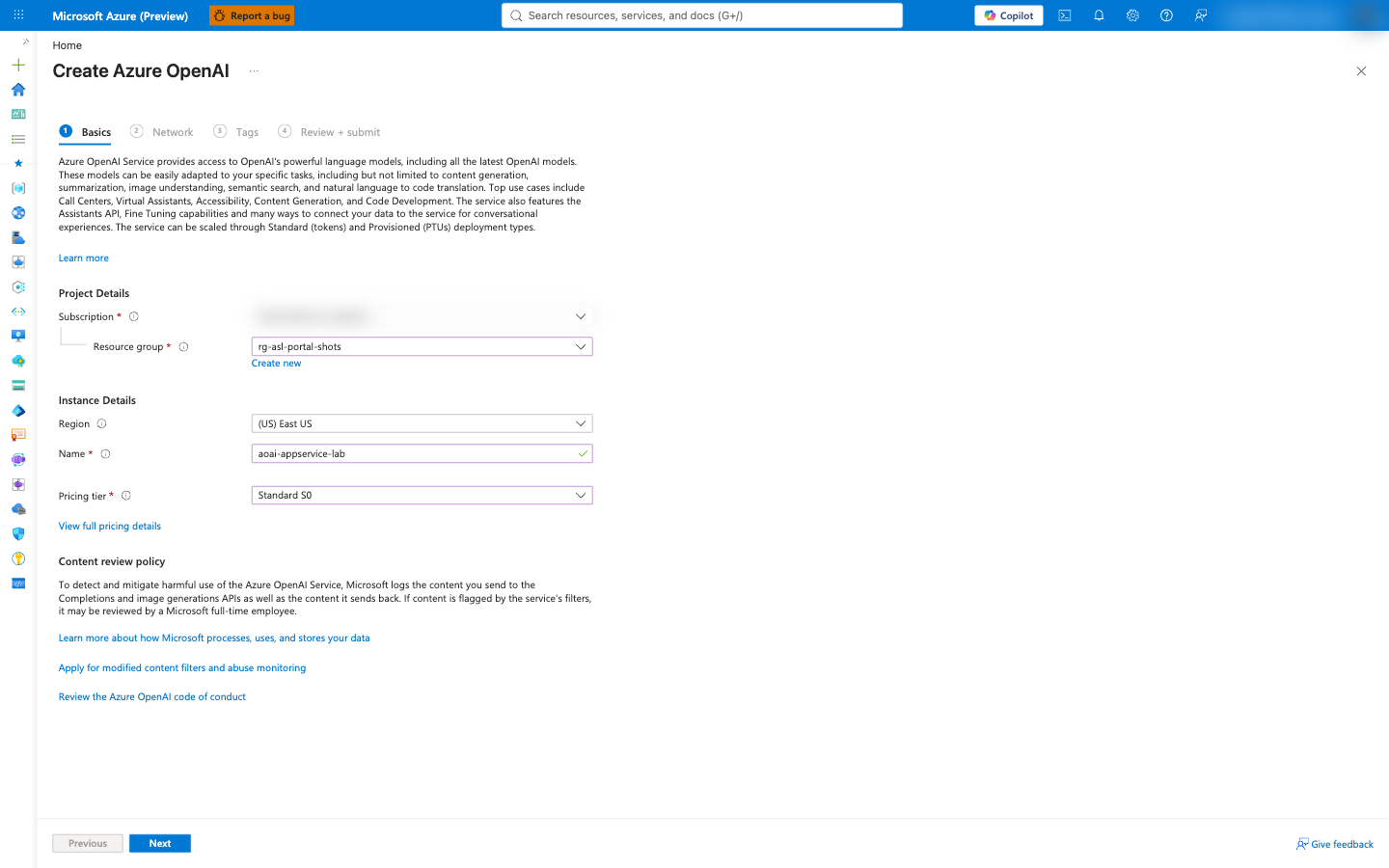Open portal settings gear icon
1389x868 pixels.
pos(1132,15)
